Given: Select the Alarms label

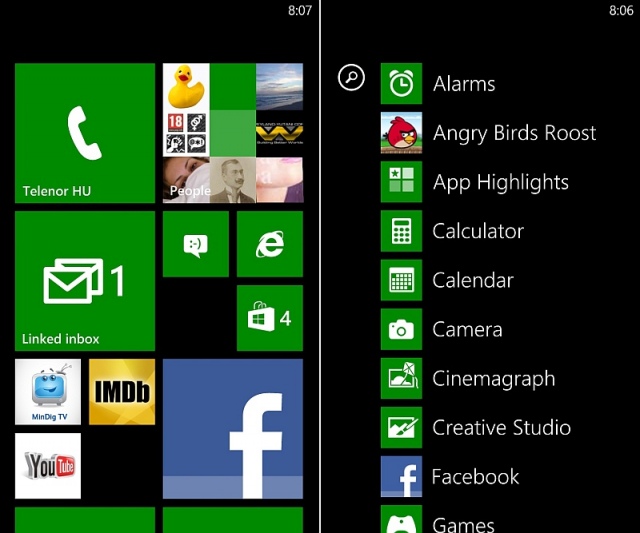Looking at the screenshot, I should pyautogui.click(x=464, y=84).
